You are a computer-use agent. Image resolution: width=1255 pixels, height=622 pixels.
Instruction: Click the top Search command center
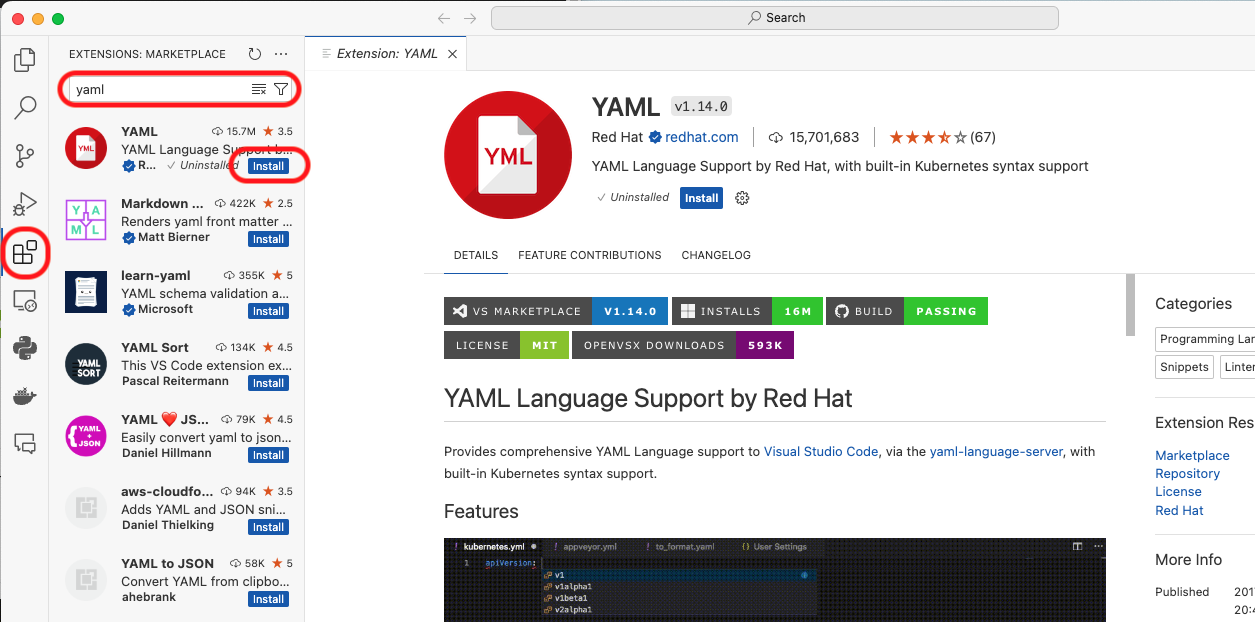tap(775, 18)
